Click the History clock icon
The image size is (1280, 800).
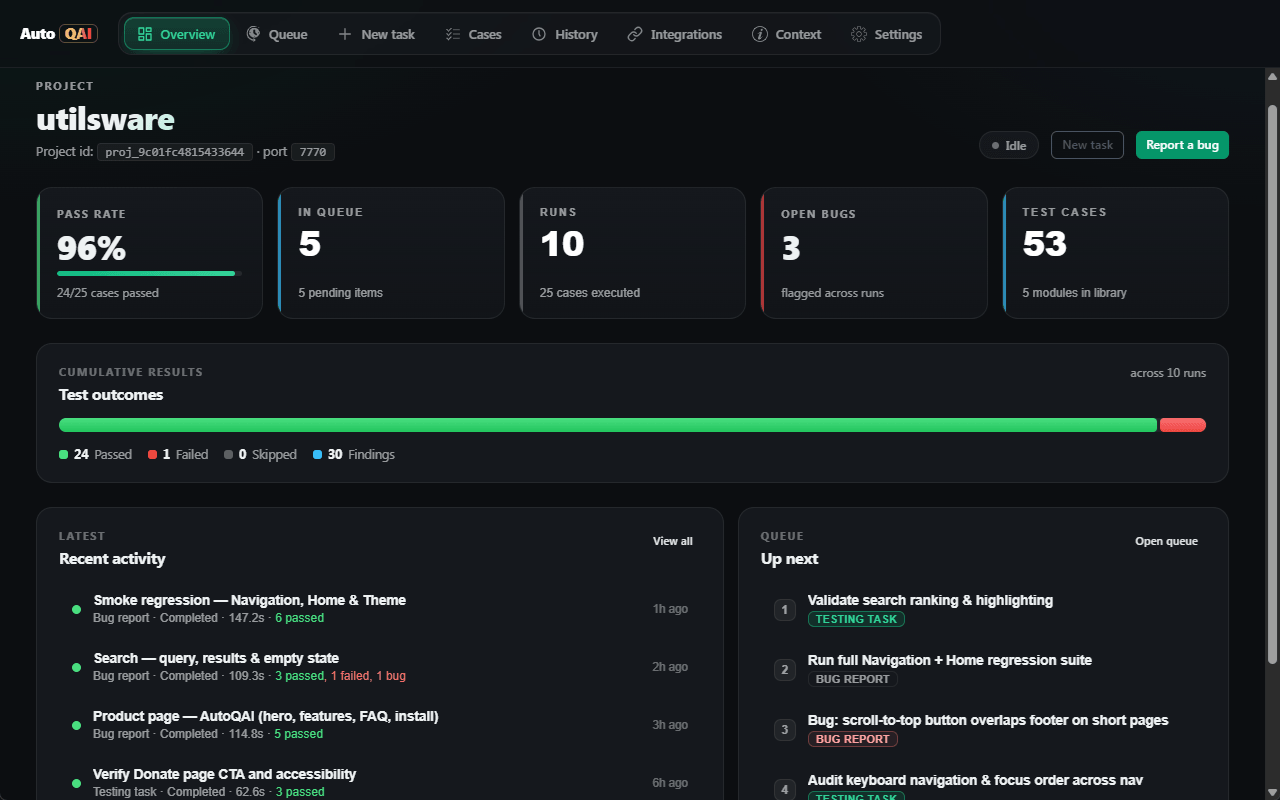[x=539, y=34]
